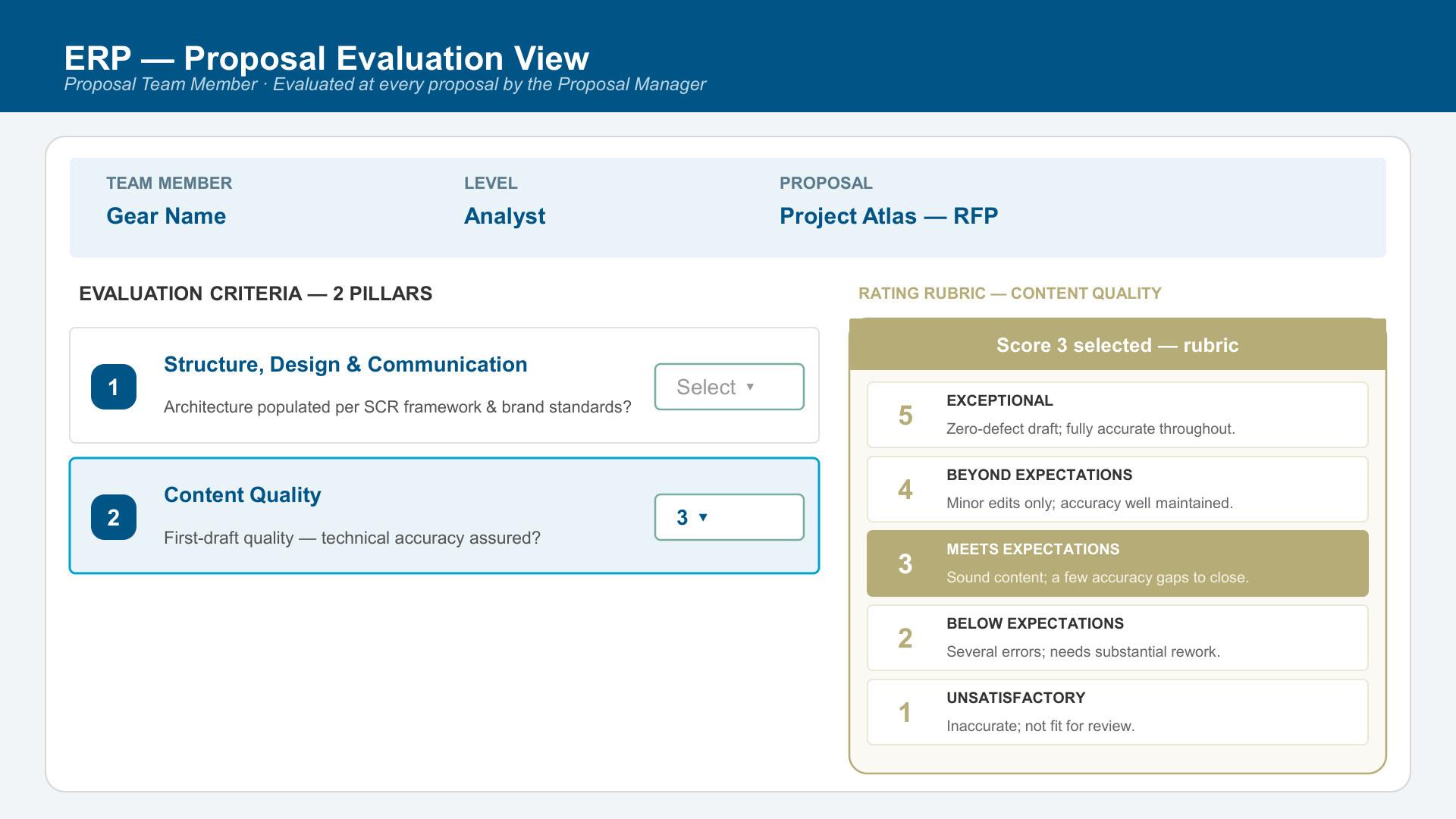Click 'Several errors; needs substantial rework.' text
The image size is (1456, 819).
click(1083, 652)
